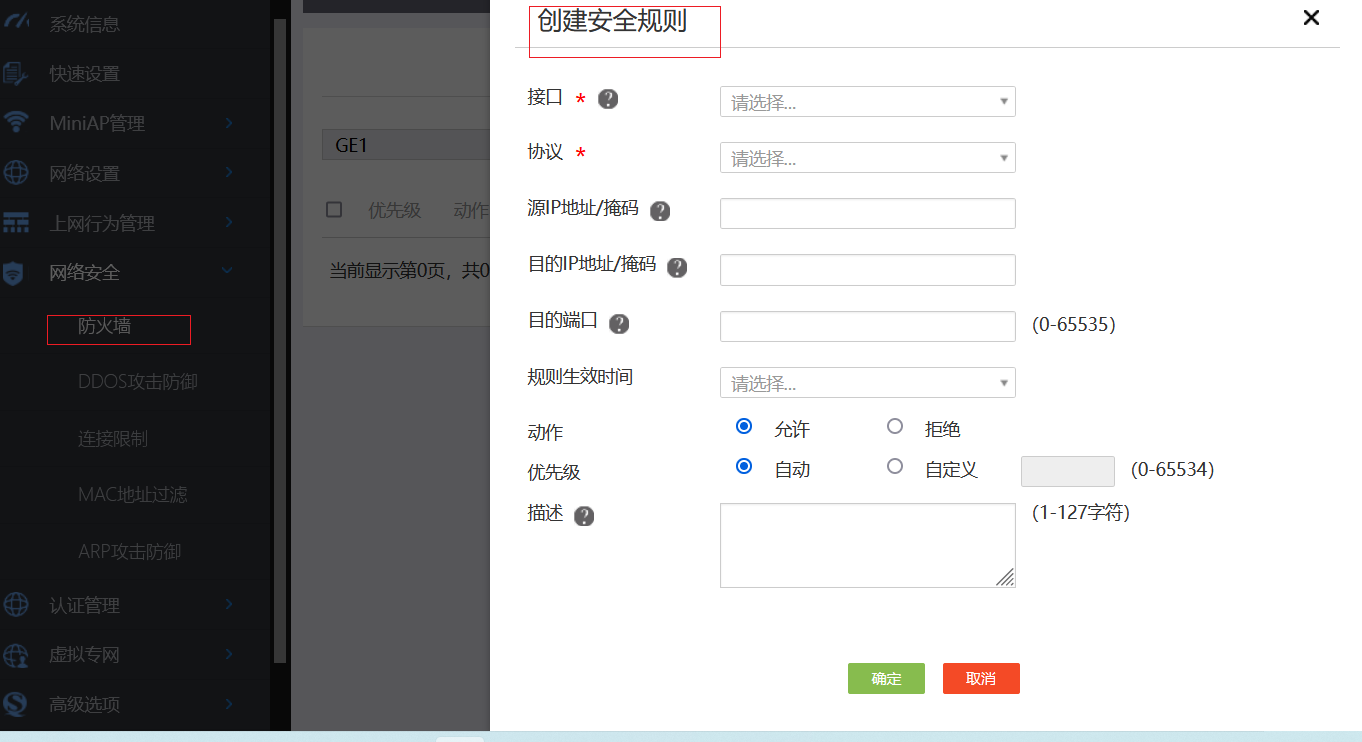The height and width of the screenshot is (742, 1362).
Task: Click the help icon next to 目的端口
Action: pyautogui.click(x=619, y=323)
